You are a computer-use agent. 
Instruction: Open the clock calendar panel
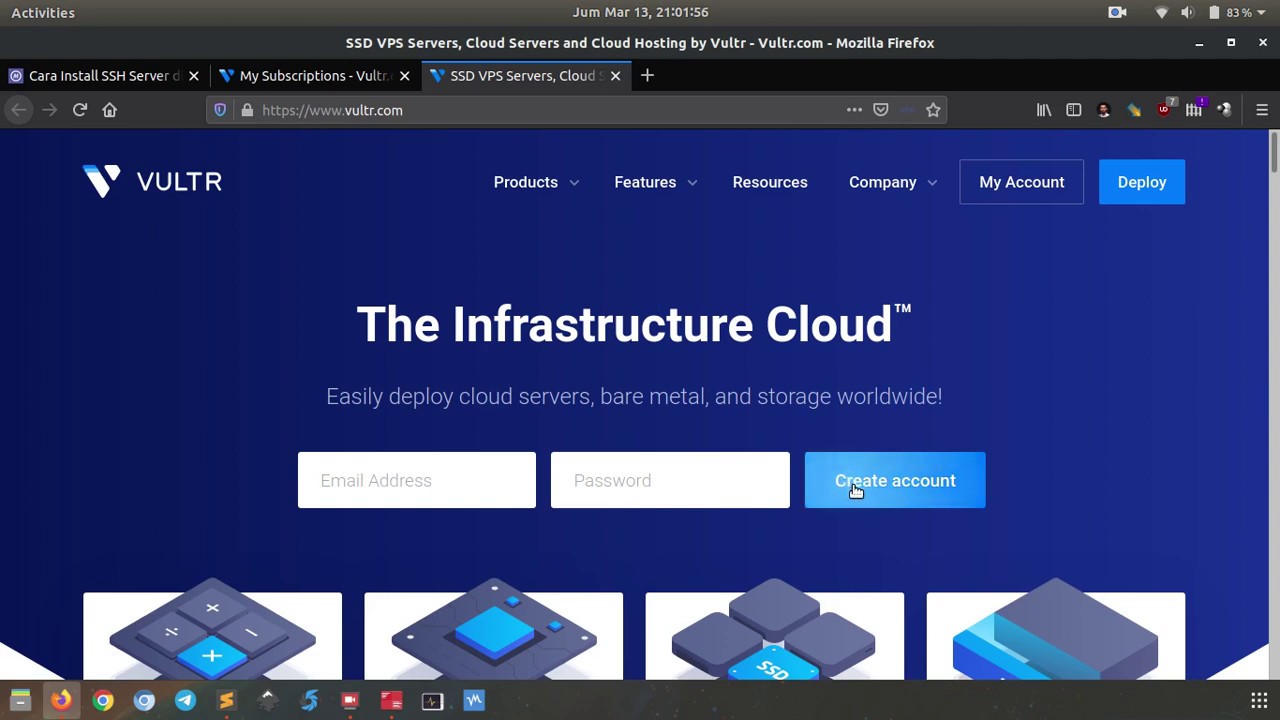[x=640, y=12]
